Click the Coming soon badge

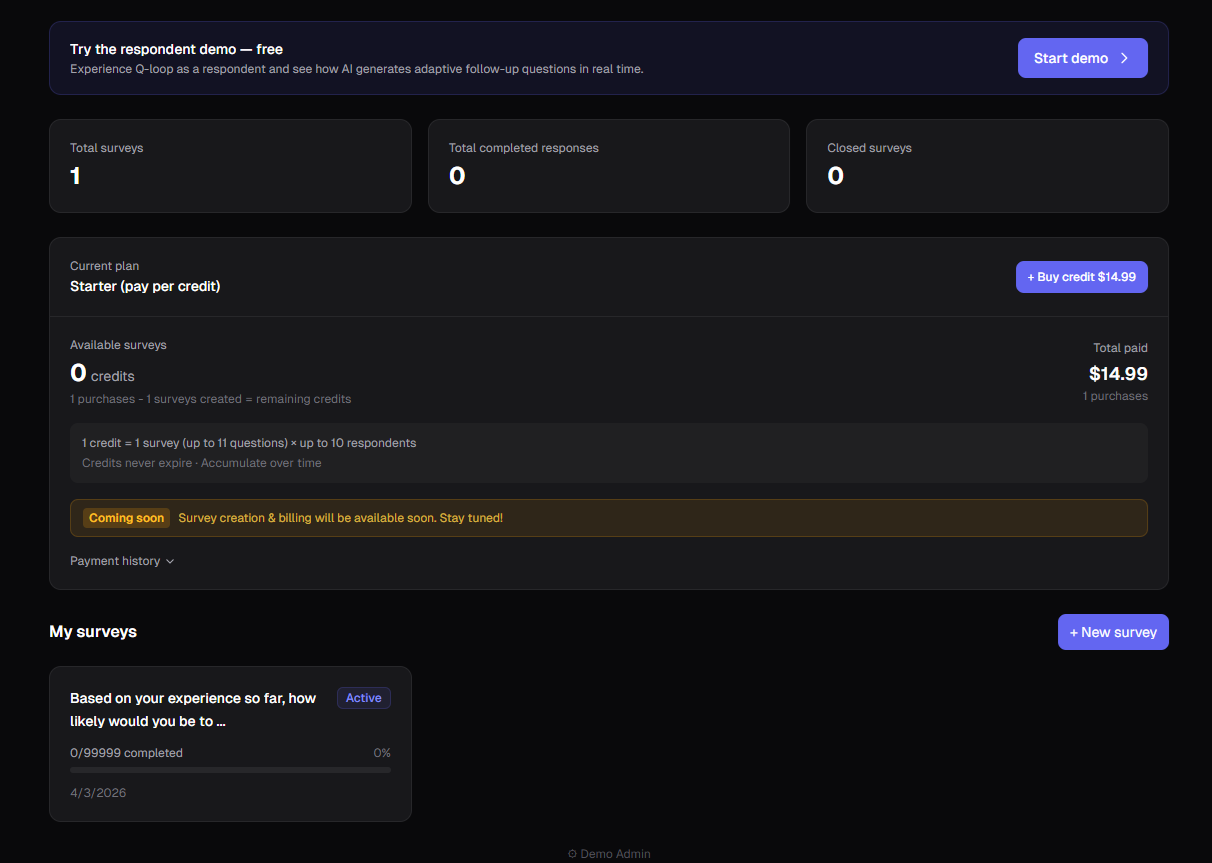126,518
